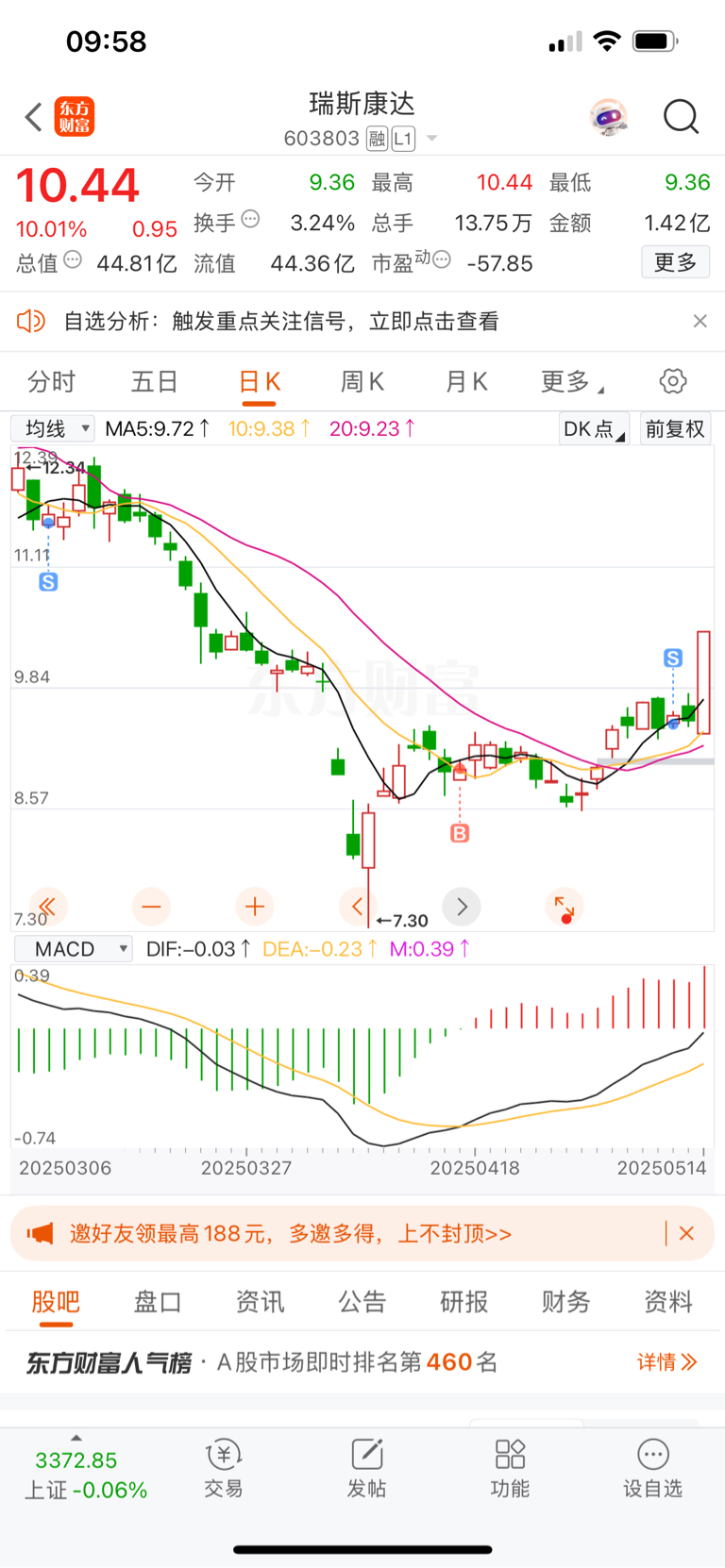725x1568 pixels.
Task: Move chart left with left arrow
Action: pyautogui.click(x=357, y=907)
